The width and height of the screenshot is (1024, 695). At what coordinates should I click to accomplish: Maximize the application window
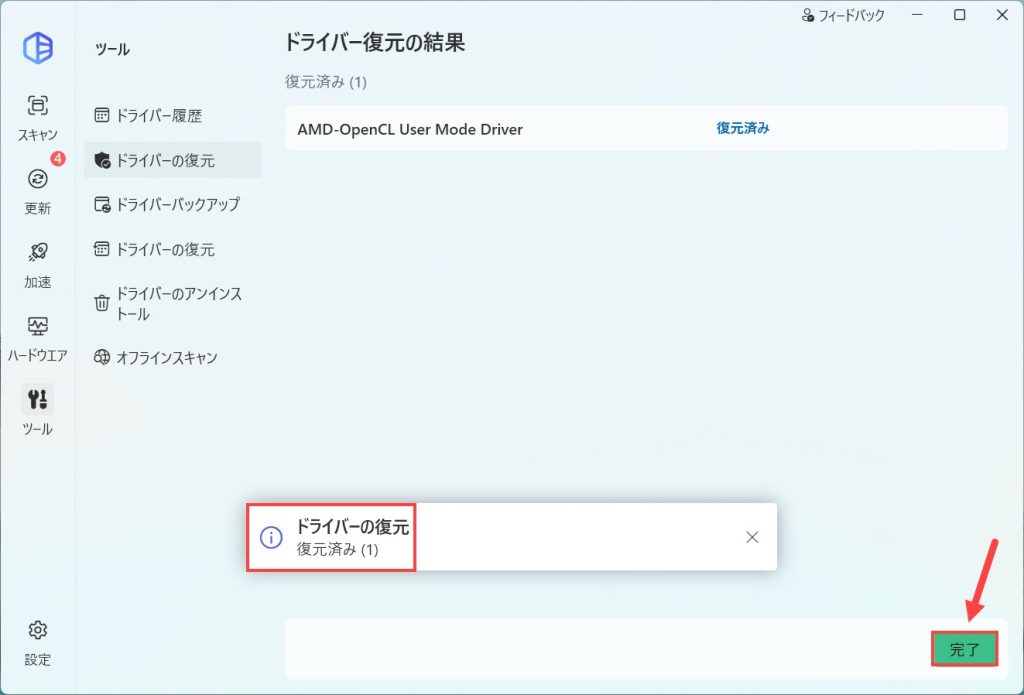pos(959,15)
